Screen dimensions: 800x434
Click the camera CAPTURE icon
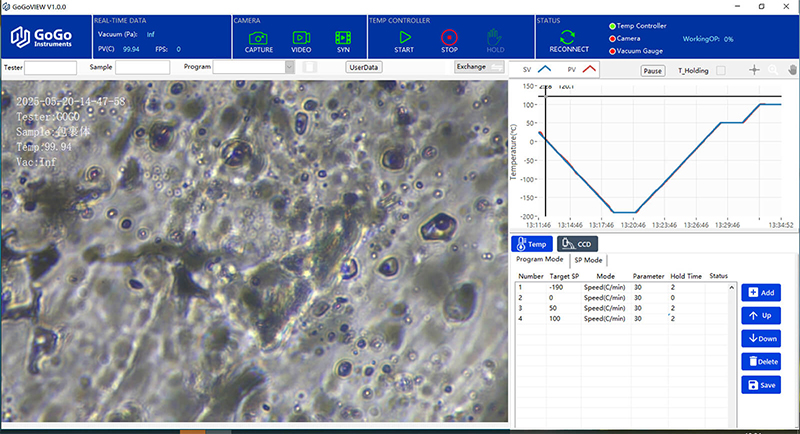tap(259, 37)
